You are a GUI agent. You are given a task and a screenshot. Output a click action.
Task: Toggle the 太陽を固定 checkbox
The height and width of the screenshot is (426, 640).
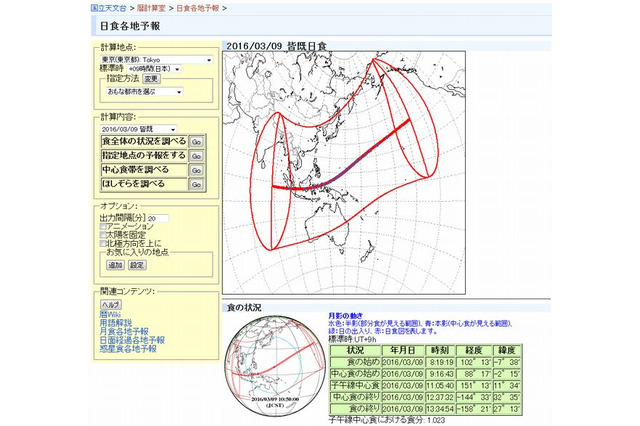coord(103,235)
